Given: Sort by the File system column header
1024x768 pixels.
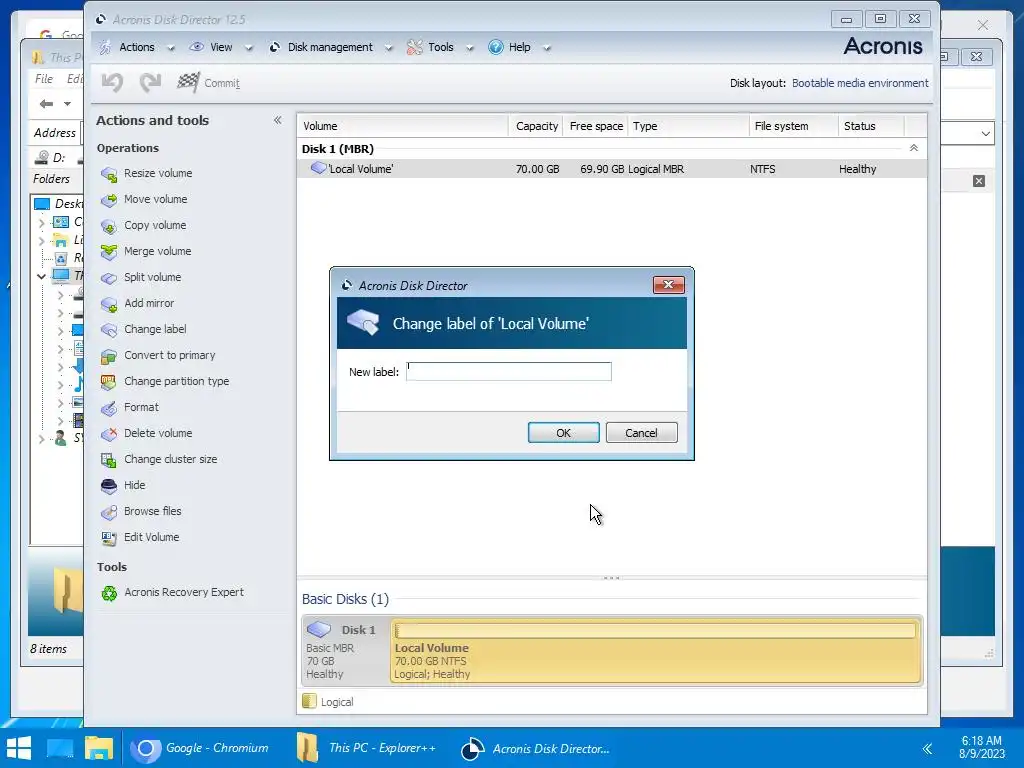Looking at the screenshot, I should 793,126.
